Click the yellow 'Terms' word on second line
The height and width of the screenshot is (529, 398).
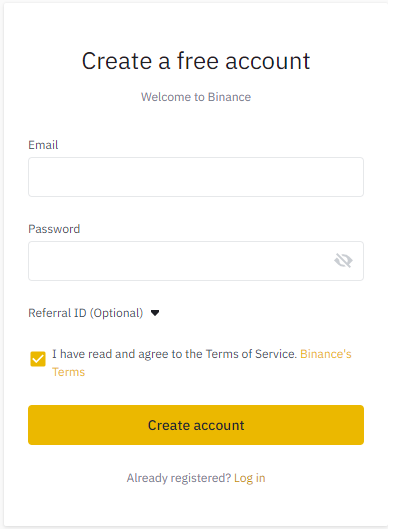pyautogui.click(x=68, y=372)
